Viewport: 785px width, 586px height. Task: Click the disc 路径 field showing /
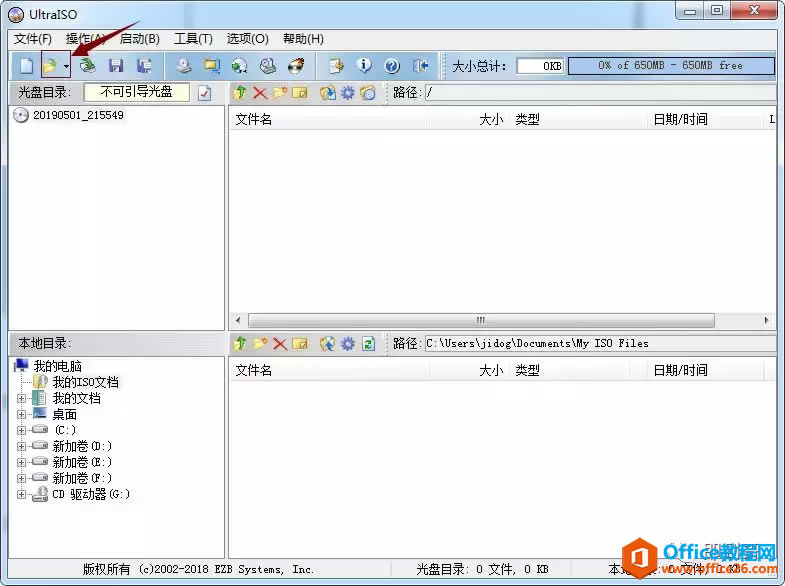601,93
